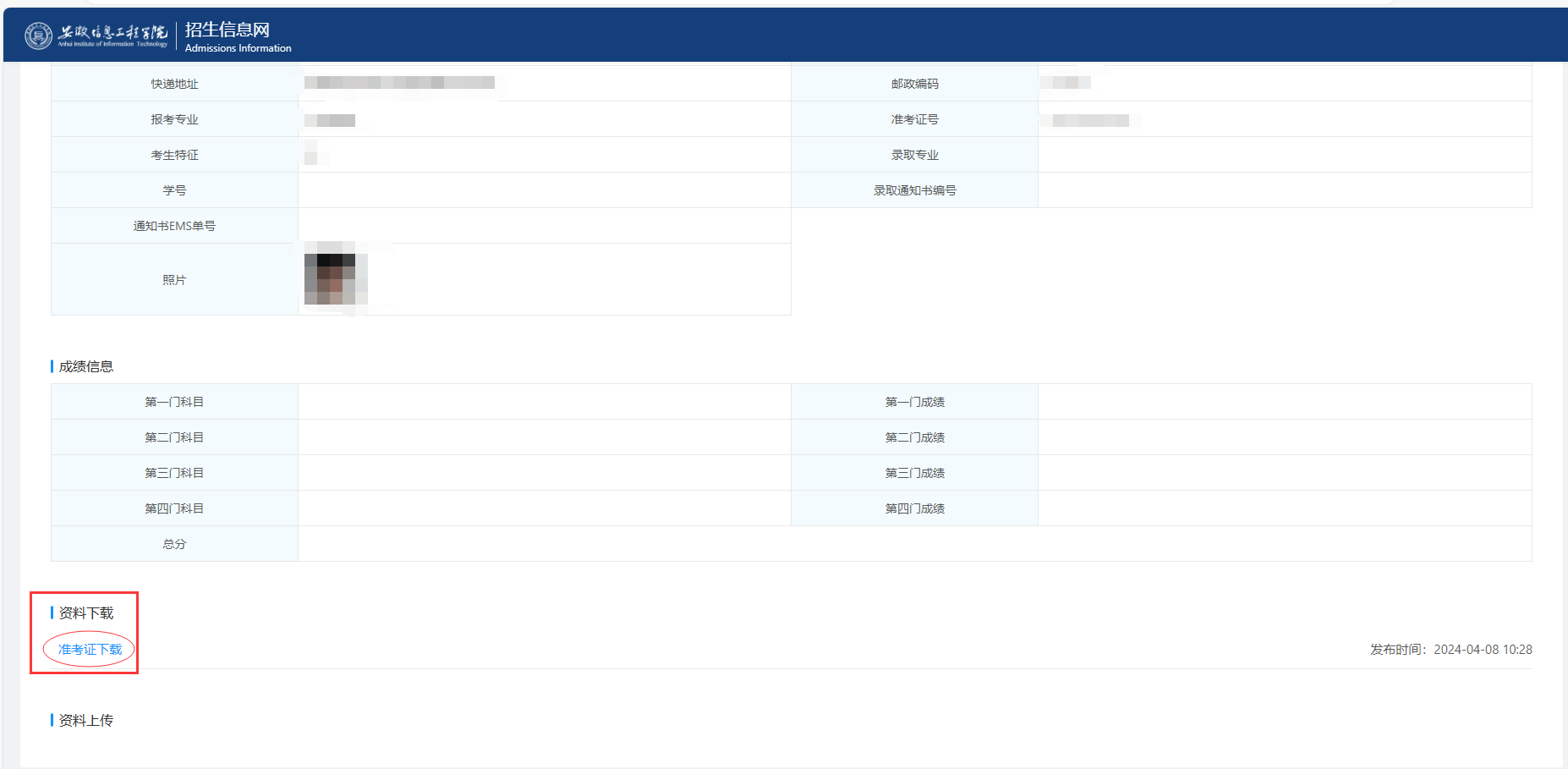Image resolution: width=1568 pixels, height=769 pixels.
Task: Click the 录取通知书编号 label cell
Action: (x=914, y=190)
